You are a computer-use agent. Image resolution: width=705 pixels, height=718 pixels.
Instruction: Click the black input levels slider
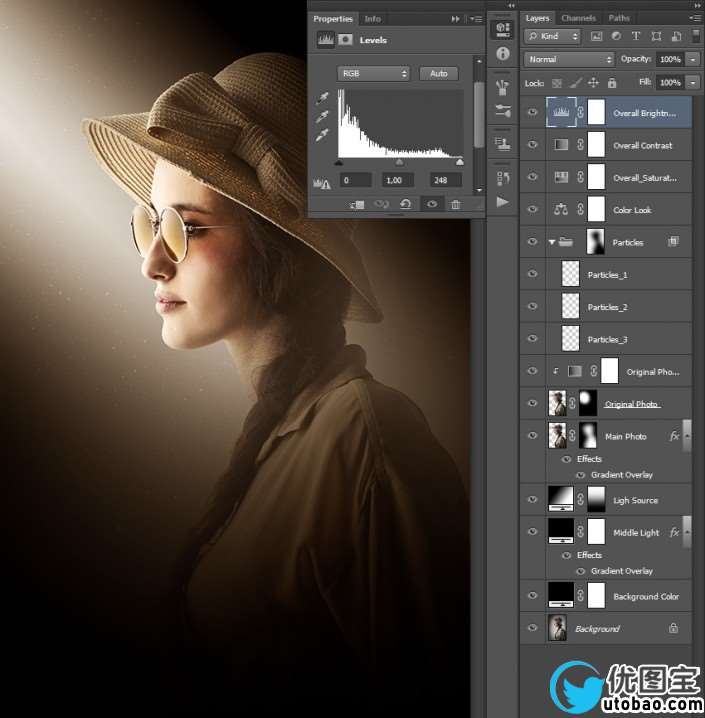click(x=339, y=163)
